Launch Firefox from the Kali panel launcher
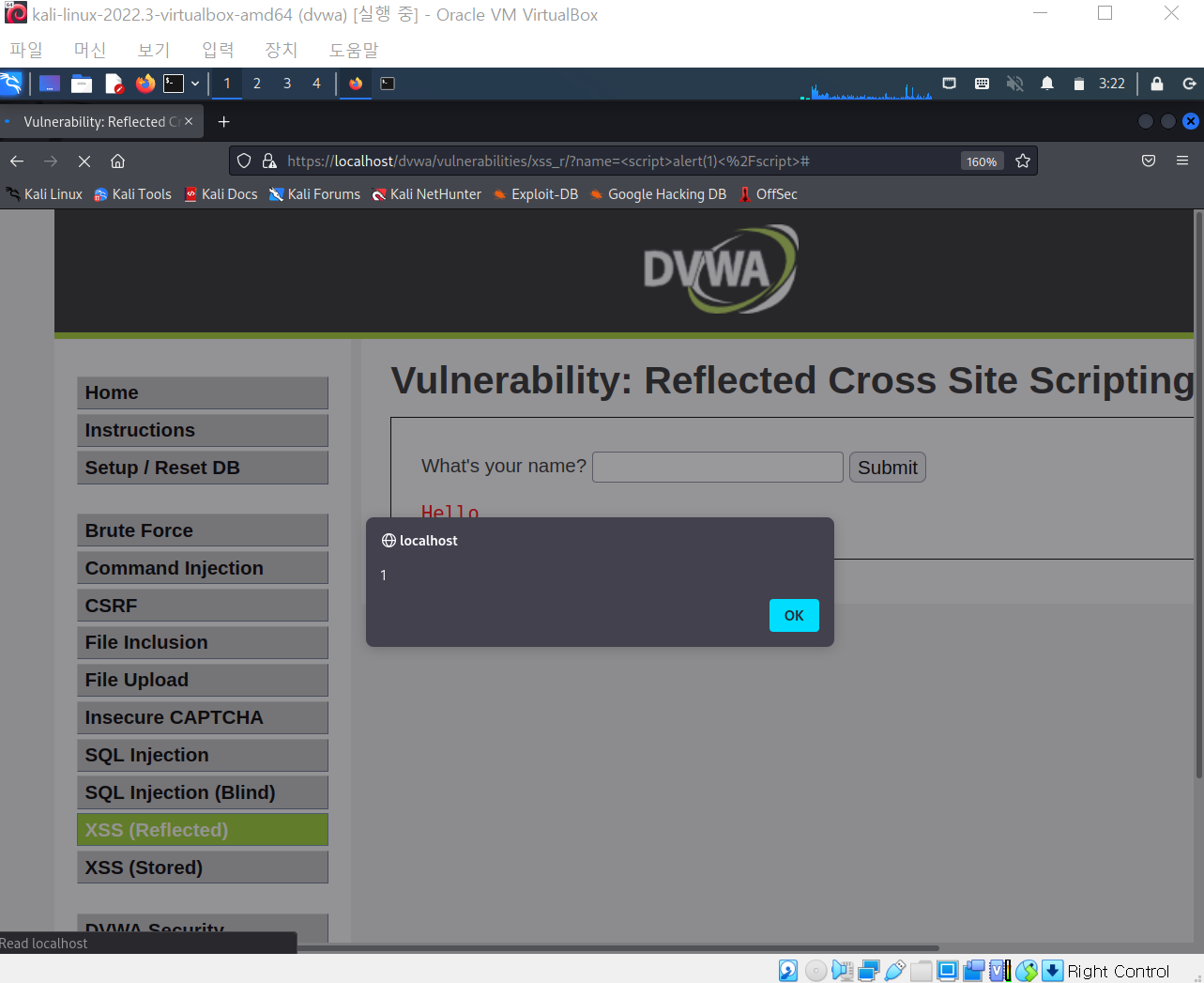This screenshot has width=1204, height=983. tap(145, 84)
